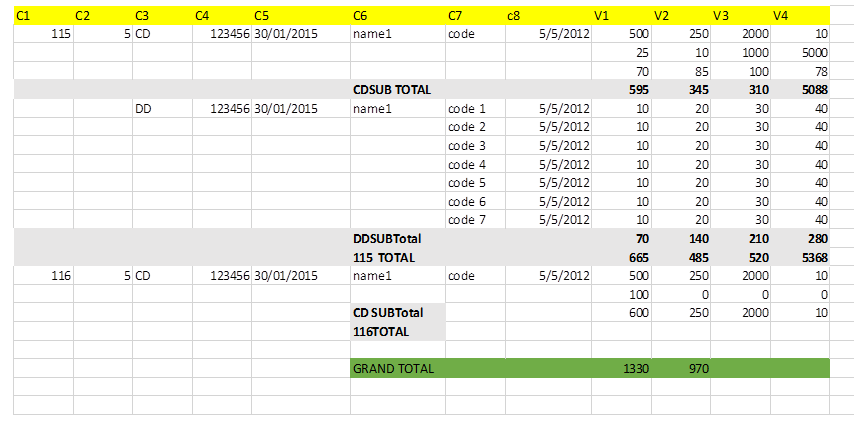Click the DDSUBTotal label cell
Viewport: 854px width, 421px height.
[398, 239]
